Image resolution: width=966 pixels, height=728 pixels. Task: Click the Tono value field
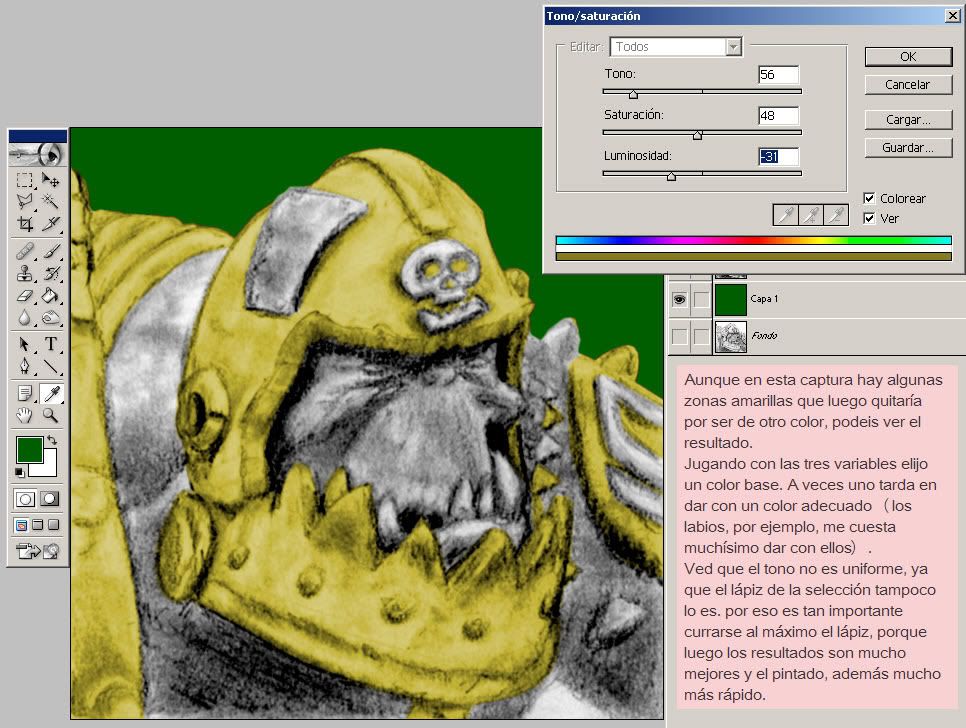779,75
